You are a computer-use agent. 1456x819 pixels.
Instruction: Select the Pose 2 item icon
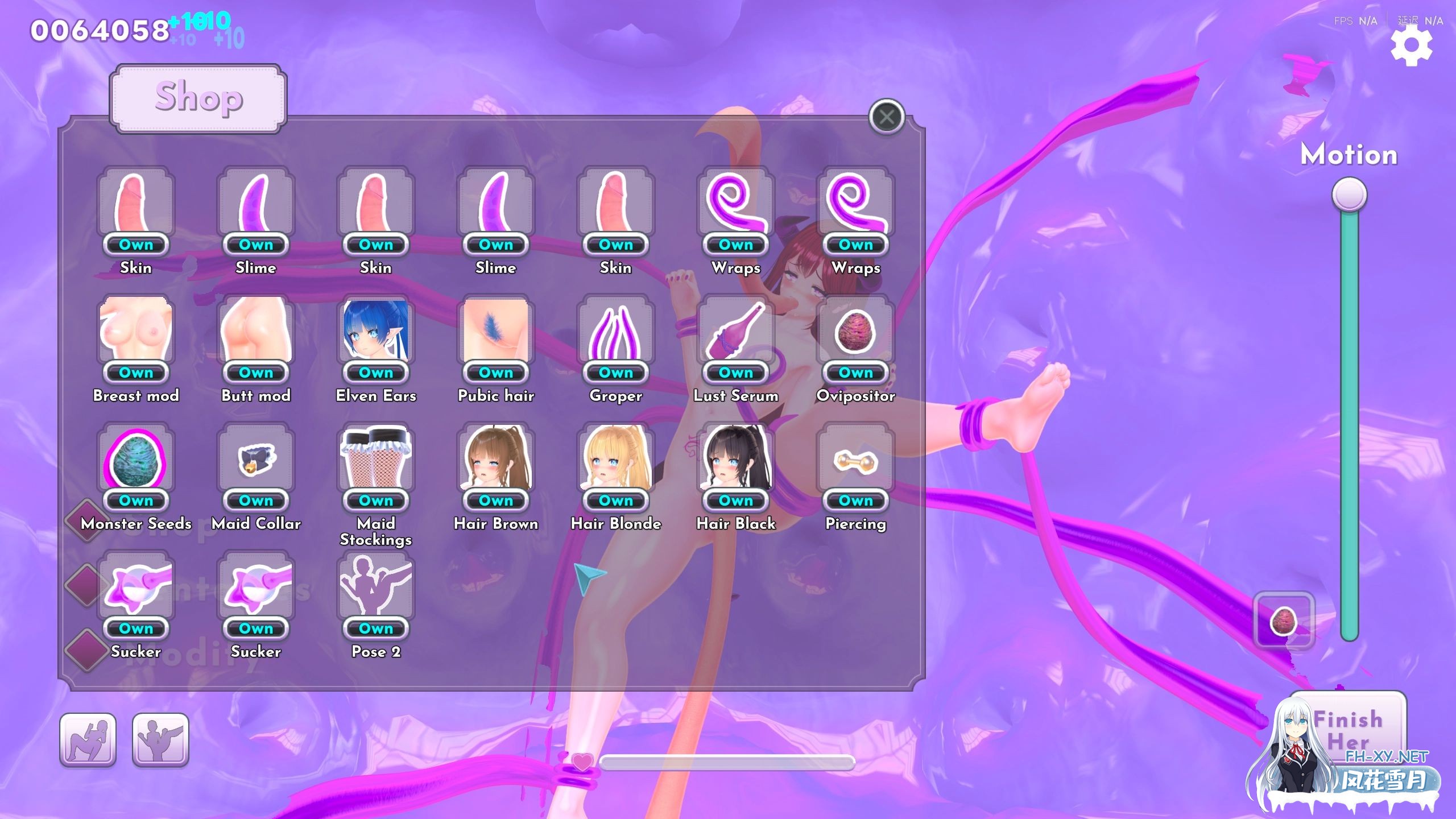click(x=377, y=586)
